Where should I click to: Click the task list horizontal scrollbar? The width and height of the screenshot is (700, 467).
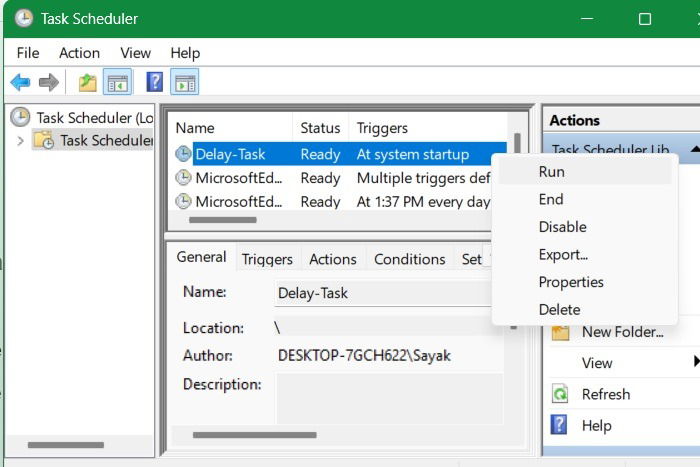click(230, 220)
